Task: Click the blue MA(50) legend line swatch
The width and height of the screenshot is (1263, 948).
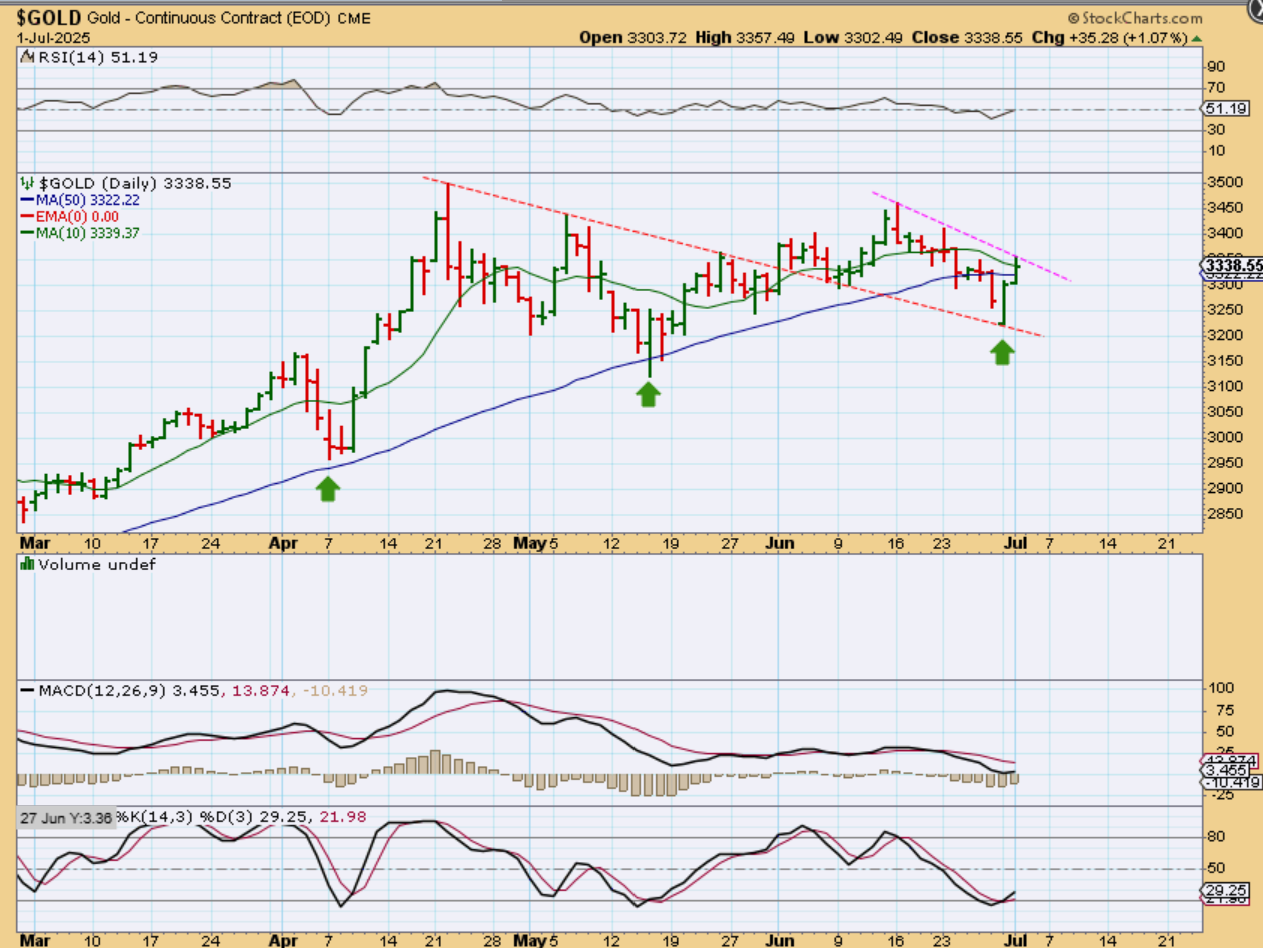Action: (27, 200)
